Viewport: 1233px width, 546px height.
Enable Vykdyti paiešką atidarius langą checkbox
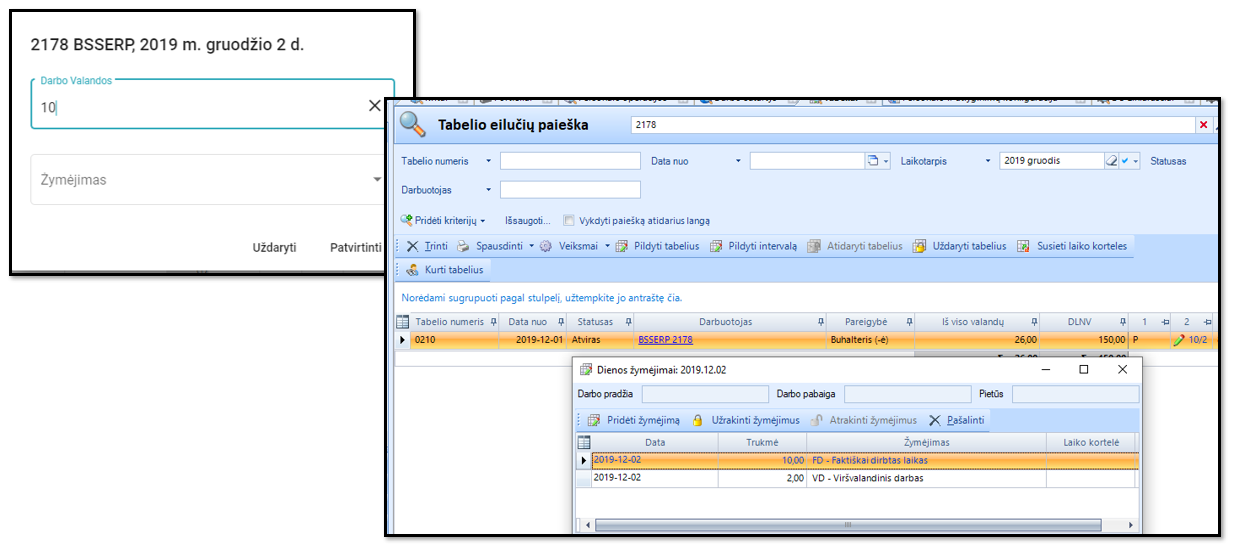(568, 220)
